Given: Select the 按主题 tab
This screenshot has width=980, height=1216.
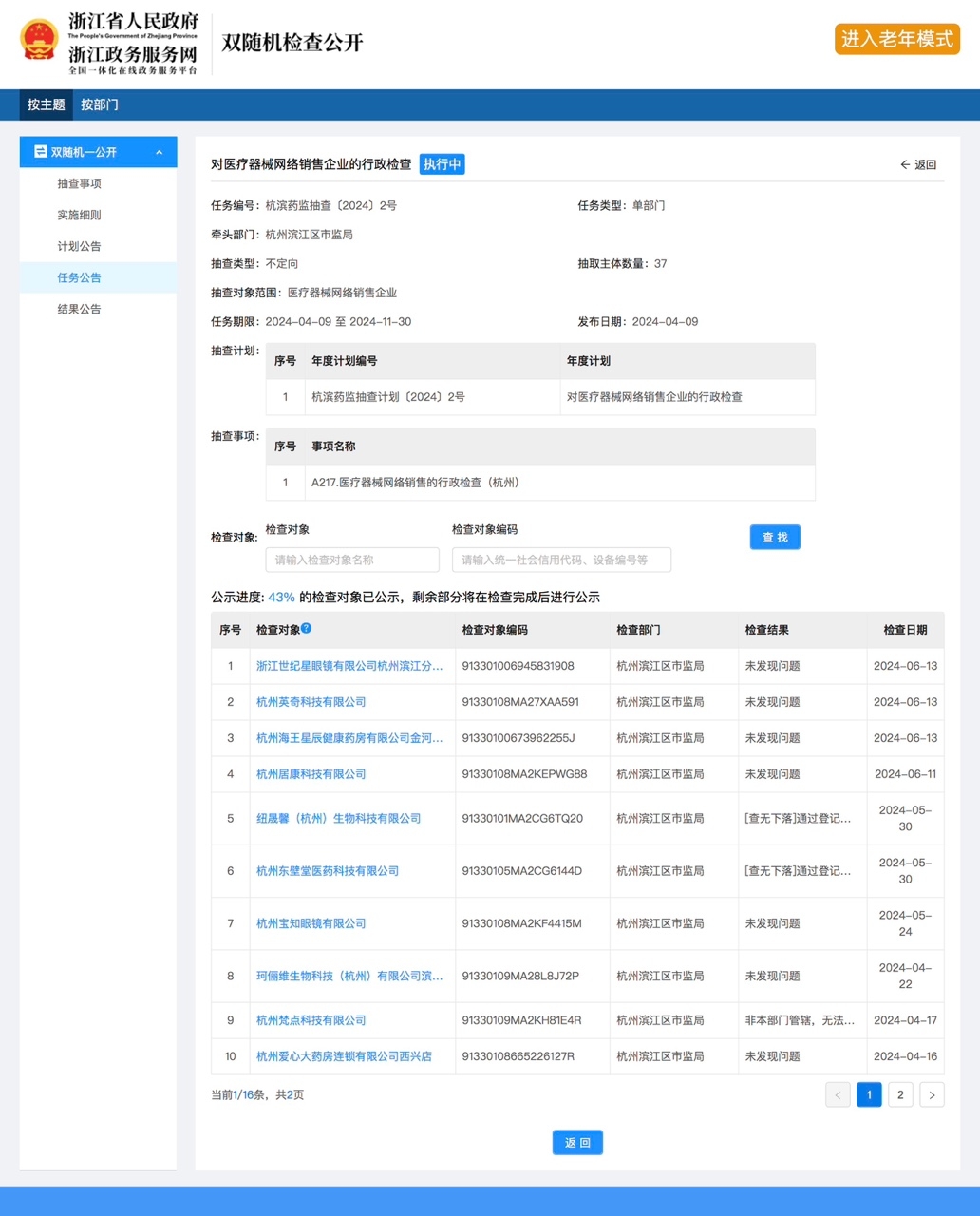Looking at the screenshot, I should coord(47,105).
